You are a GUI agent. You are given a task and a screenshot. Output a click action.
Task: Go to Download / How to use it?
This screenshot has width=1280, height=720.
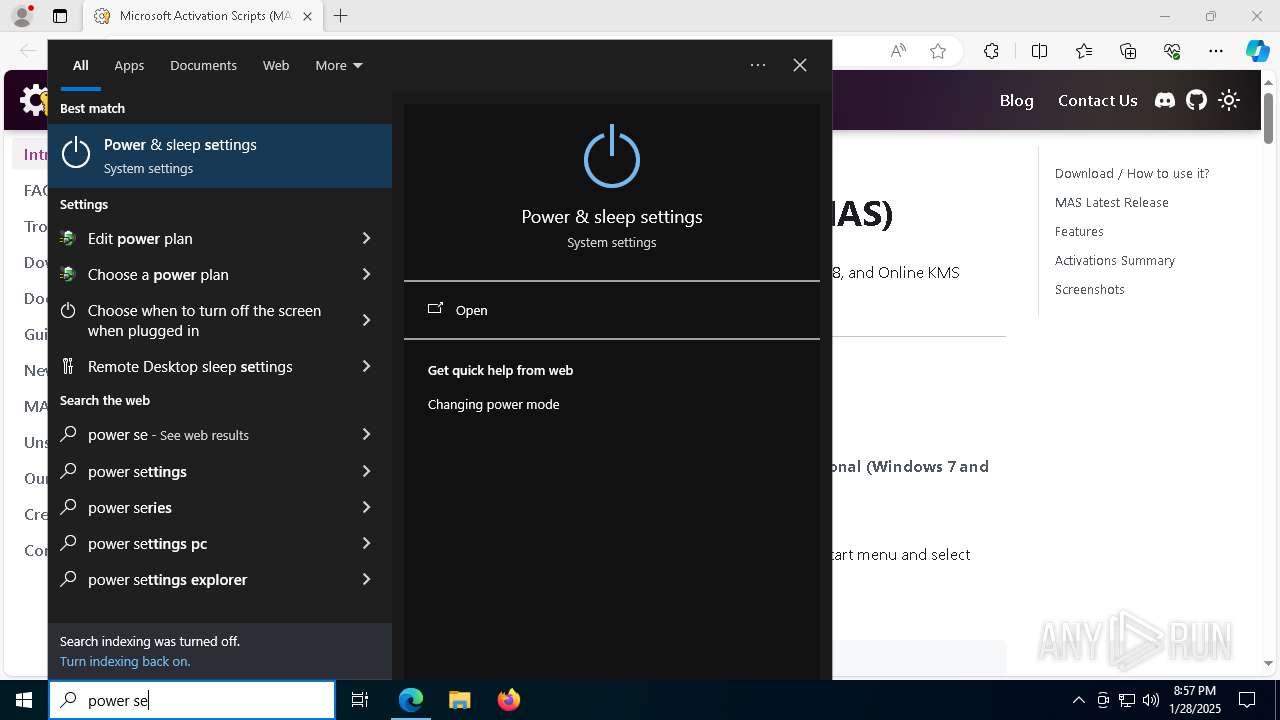tap(1132, 173)
